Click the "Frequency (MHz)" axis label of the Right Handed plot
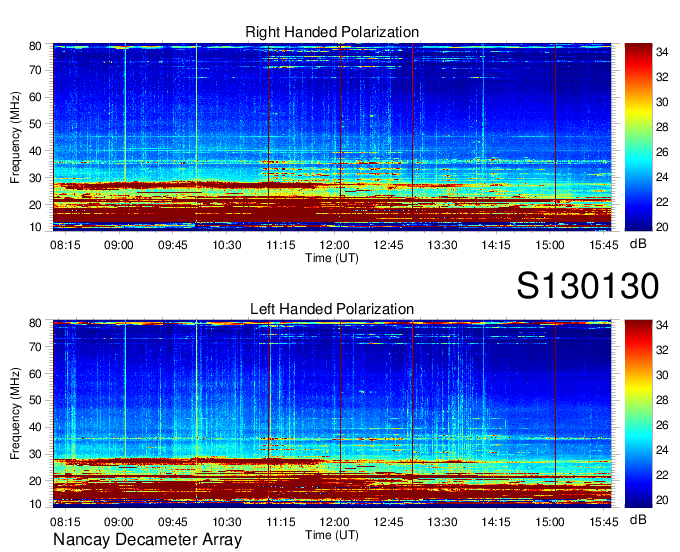Viewport: 680px width, 552px height. click(15, 137)
